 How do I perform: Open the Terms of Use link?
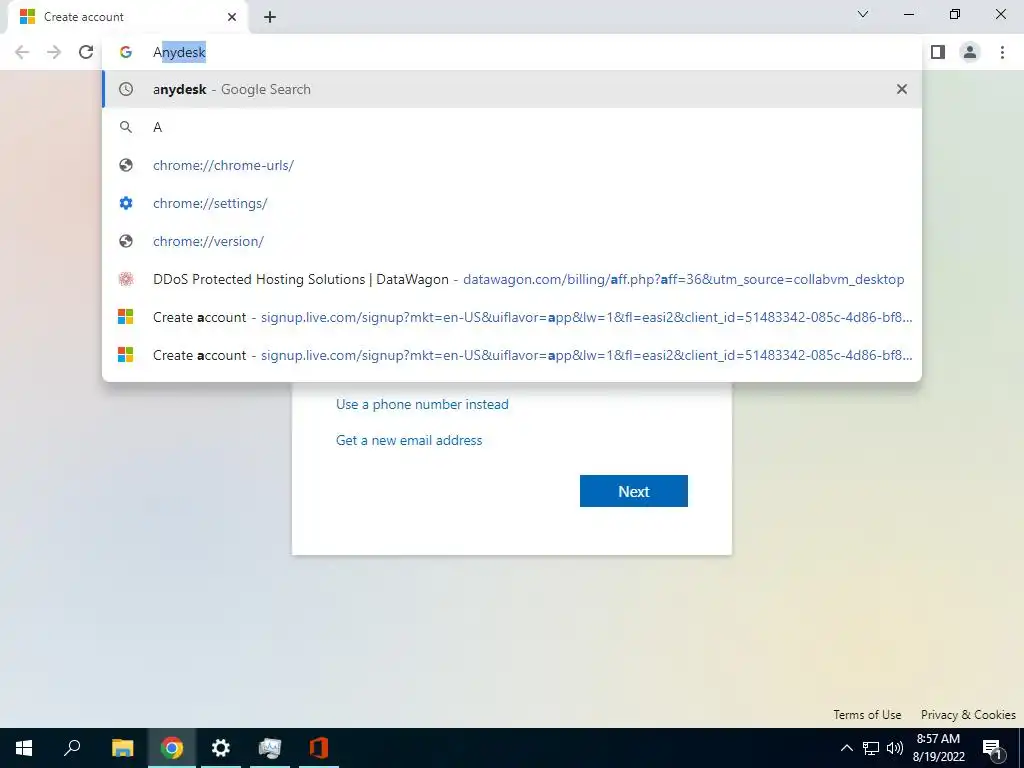pyautogui.click(x=867, y=714)
